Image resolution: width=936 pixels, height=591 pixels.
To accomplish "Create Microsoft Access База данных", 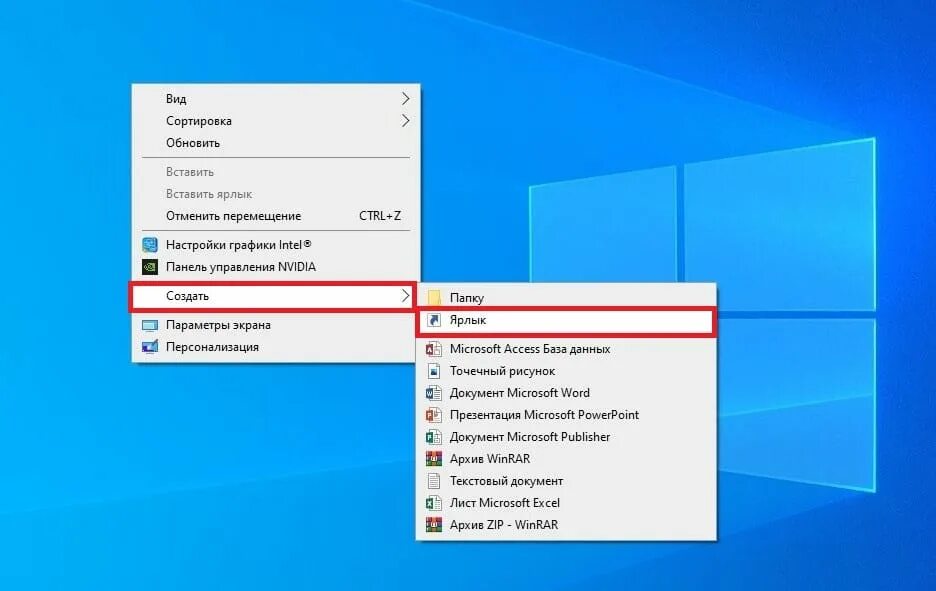I will click(566, 349).
